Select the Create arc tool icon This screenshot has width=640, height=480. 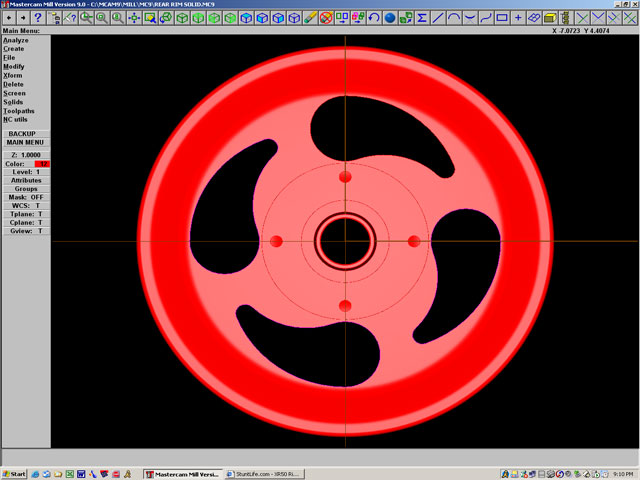(x=454, y=18)
